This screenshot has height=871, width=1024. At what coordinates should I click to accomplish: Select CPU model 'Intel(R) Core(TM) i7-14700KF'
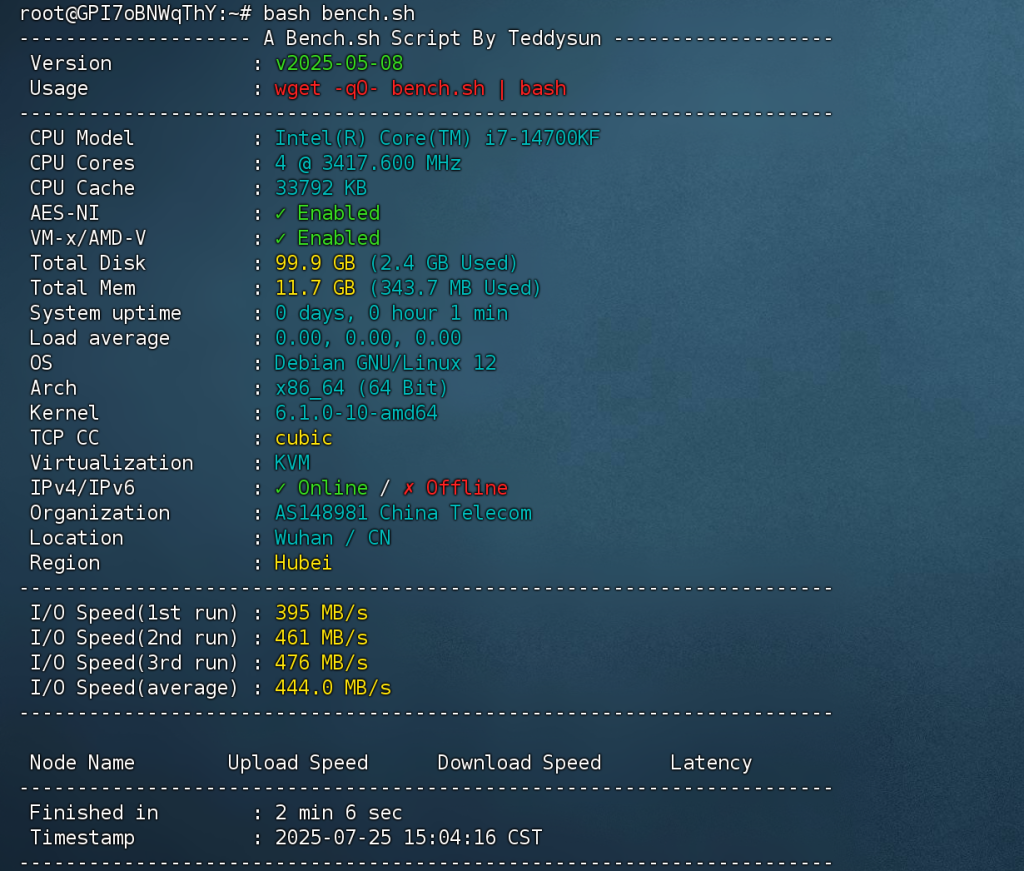(x=437, y=138)
